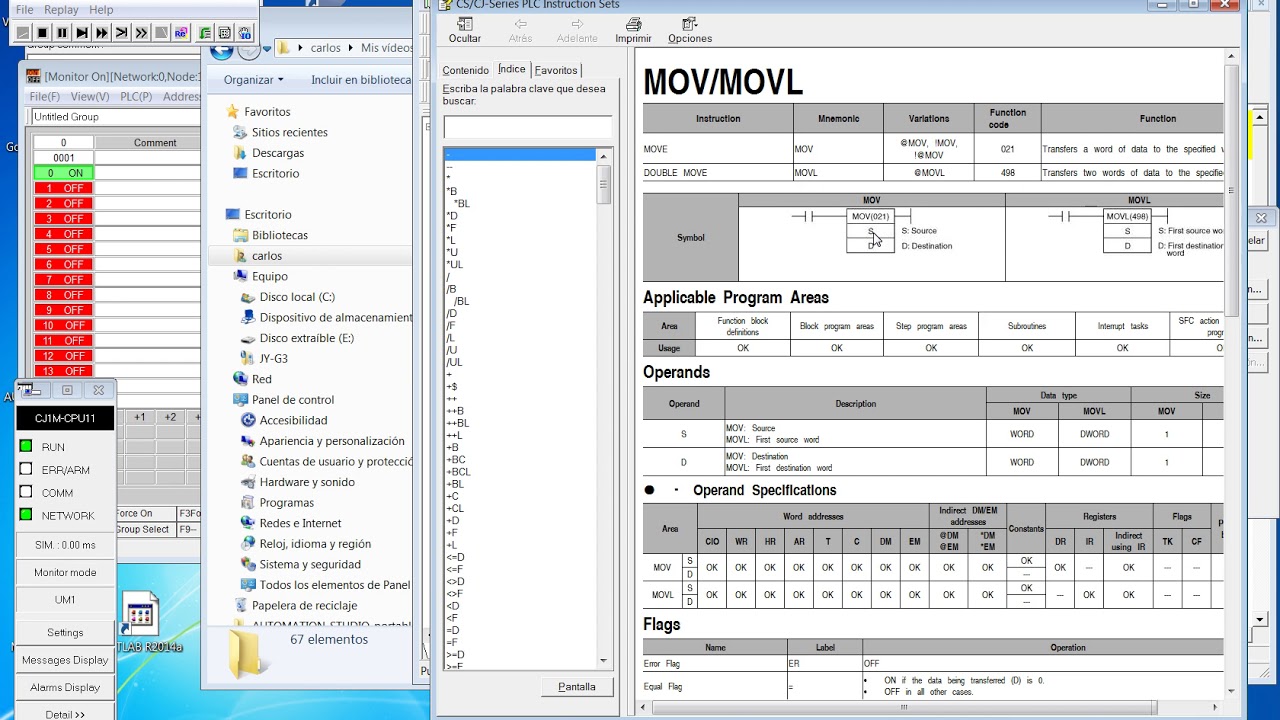The height and width of the screenshot is (720, 1280).
Task: Click the green '0 ON' bit cell
Action: (63, 173)
